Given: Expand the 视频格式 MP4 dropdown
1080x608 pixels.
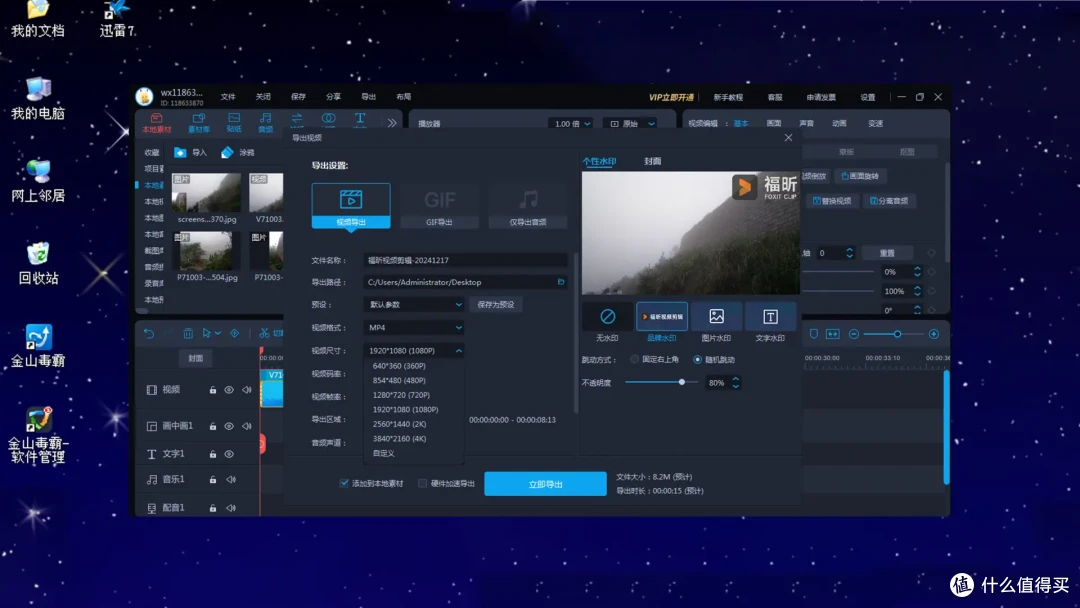Looking at the screenshot, I should [414, 327].
